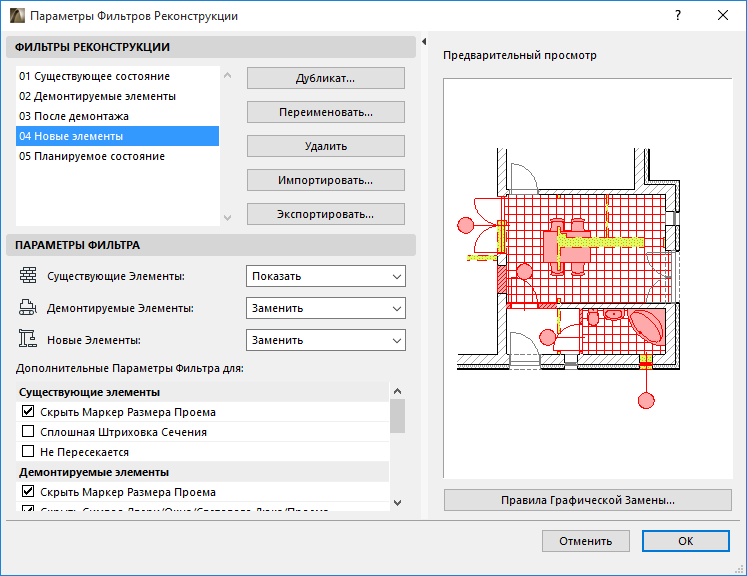The image size is (747, 576).
Task: Click the additional parameters scrollbar down arrow
Action: click(x=397, y=502)
